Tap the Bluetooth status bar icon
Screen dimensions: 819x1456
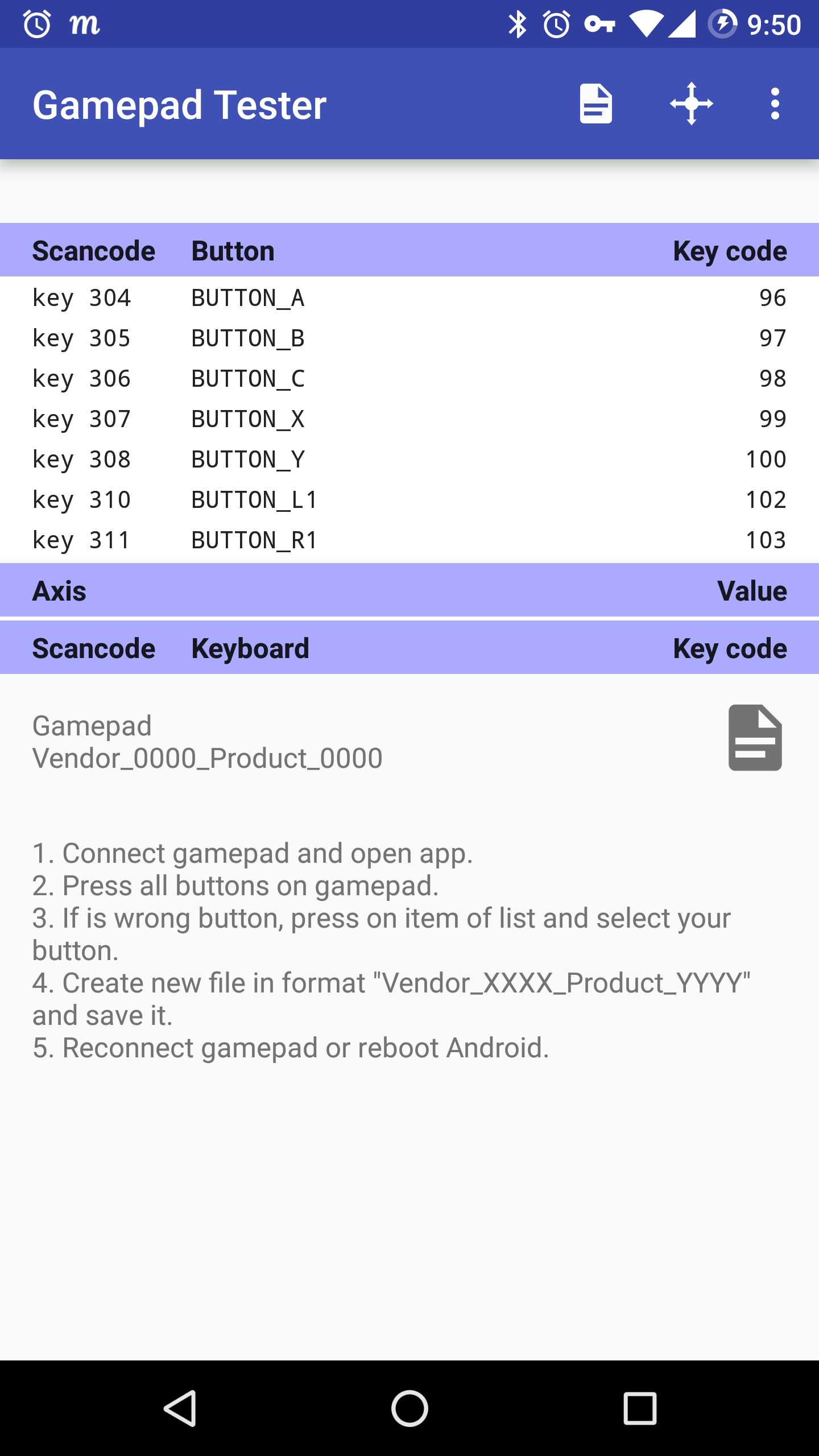click(517, 24)
